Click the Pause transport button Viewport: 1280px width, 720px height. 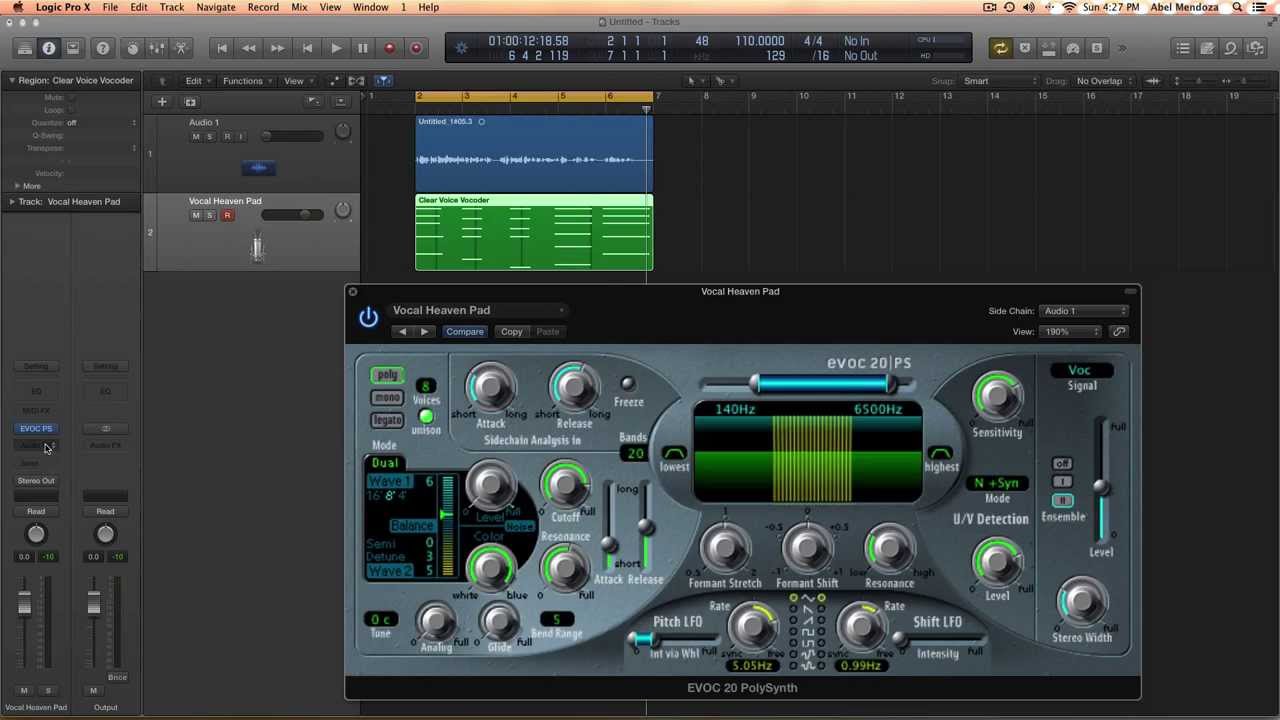(x=363, y=48)
